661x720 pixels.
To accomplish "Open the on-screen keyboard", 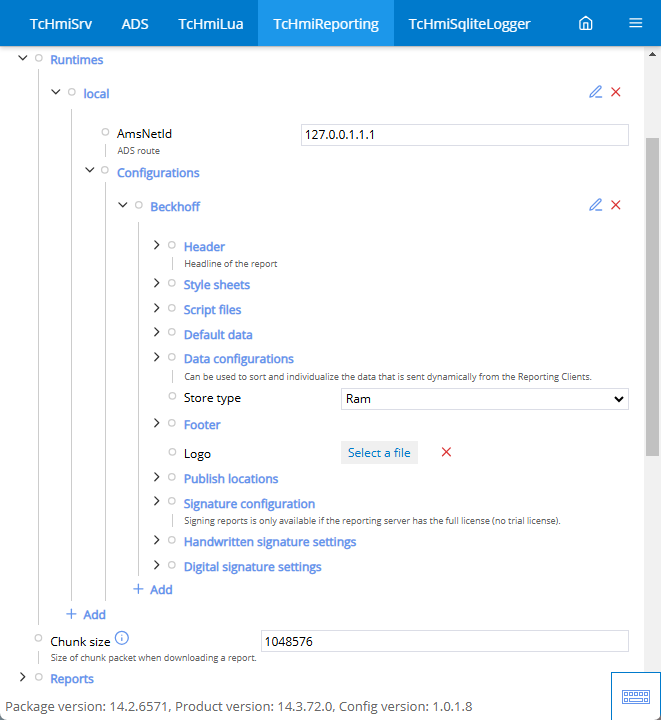I will click(636, 697).
